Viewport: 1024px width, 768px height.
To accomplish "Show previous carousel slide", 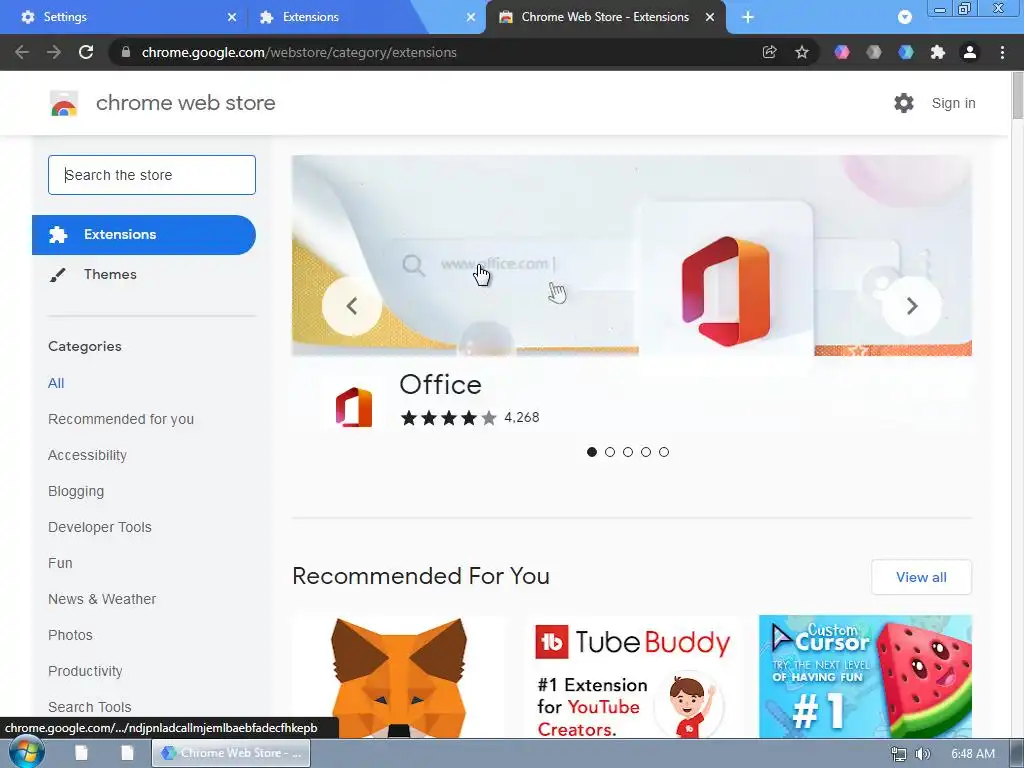I will pos(351,306).
